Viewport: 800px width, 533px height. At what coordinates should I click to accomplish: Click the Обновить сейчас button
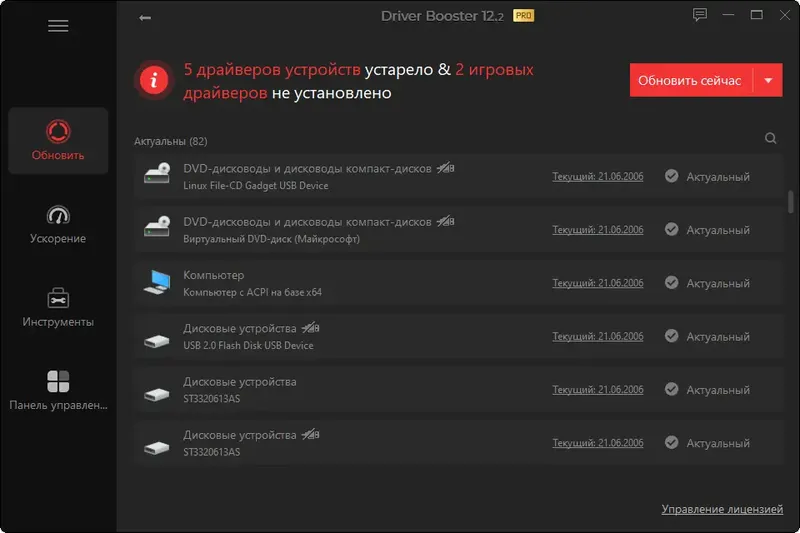[x=690, y=81]
